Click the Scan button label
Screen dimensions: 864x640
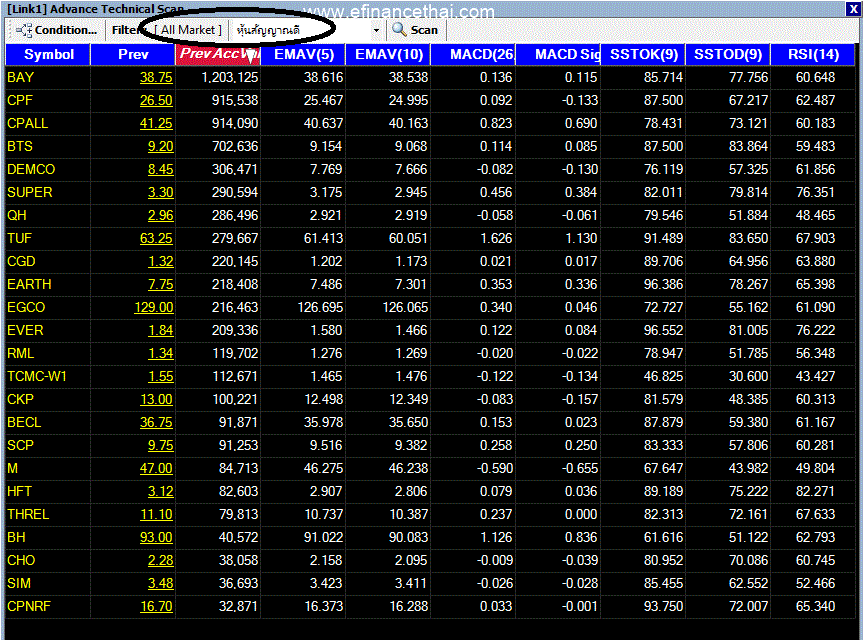[x=424, y=30]
